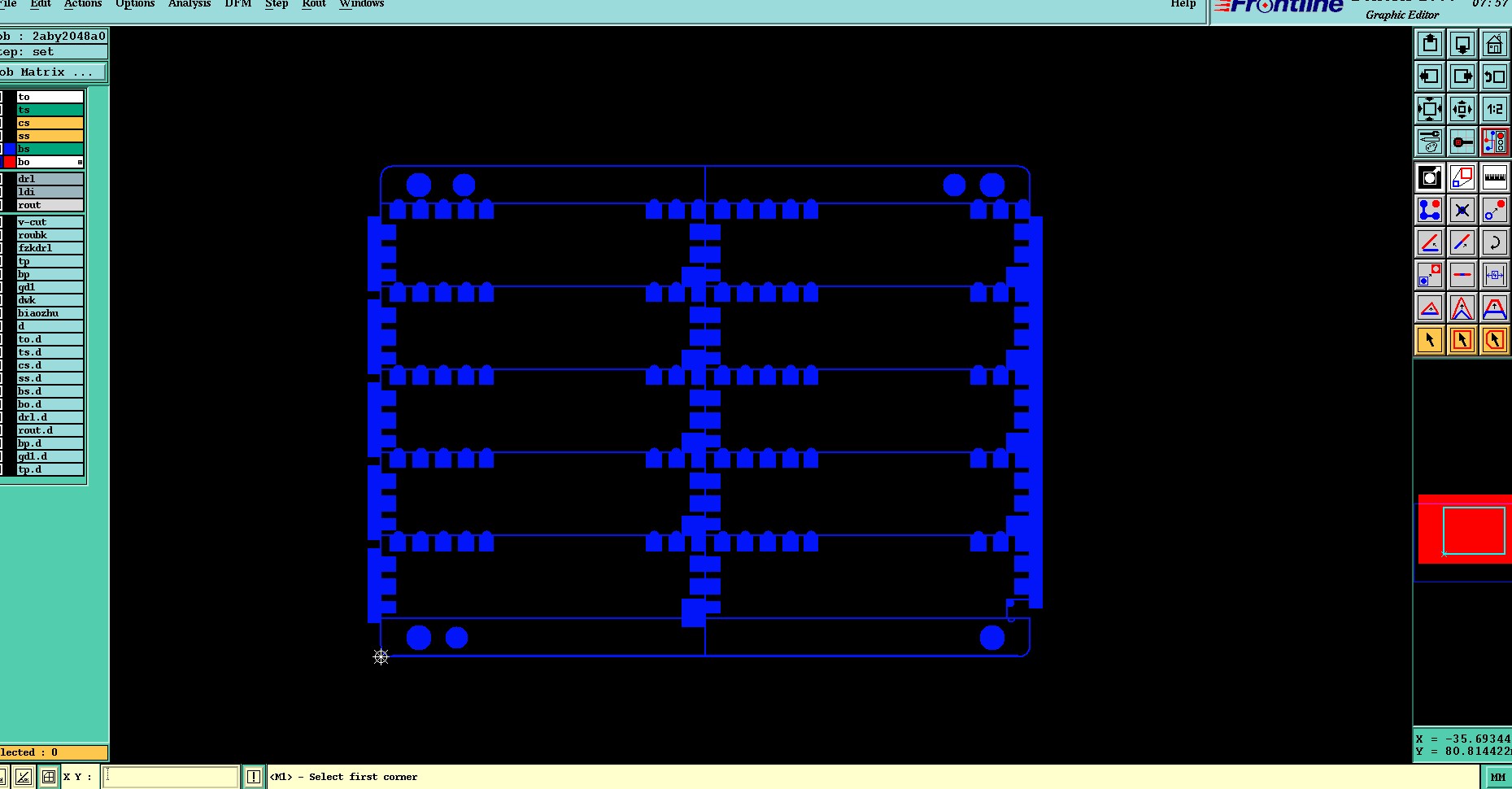1512x789 pixels.
Task: Click the red arch over blue bars icon
Action: pyautogui.click(x=1495, y=307)
